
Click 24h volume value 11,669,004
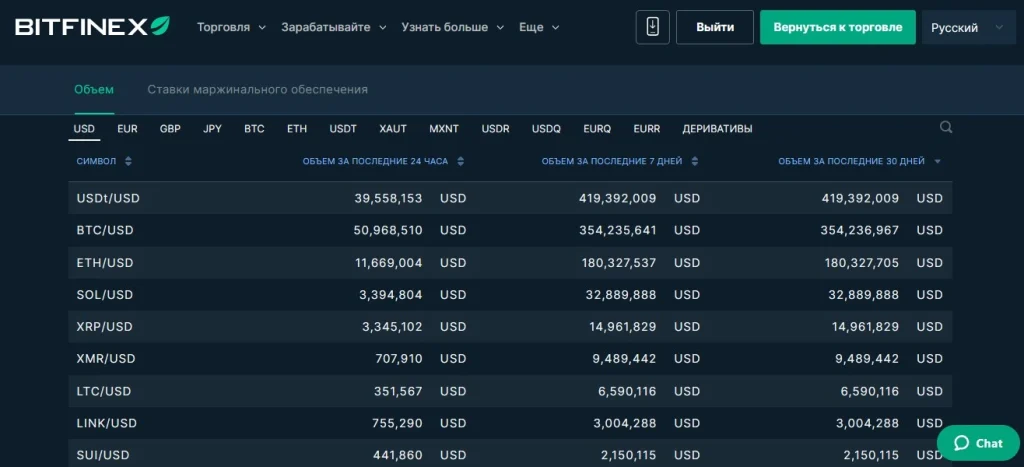point(387,263)
